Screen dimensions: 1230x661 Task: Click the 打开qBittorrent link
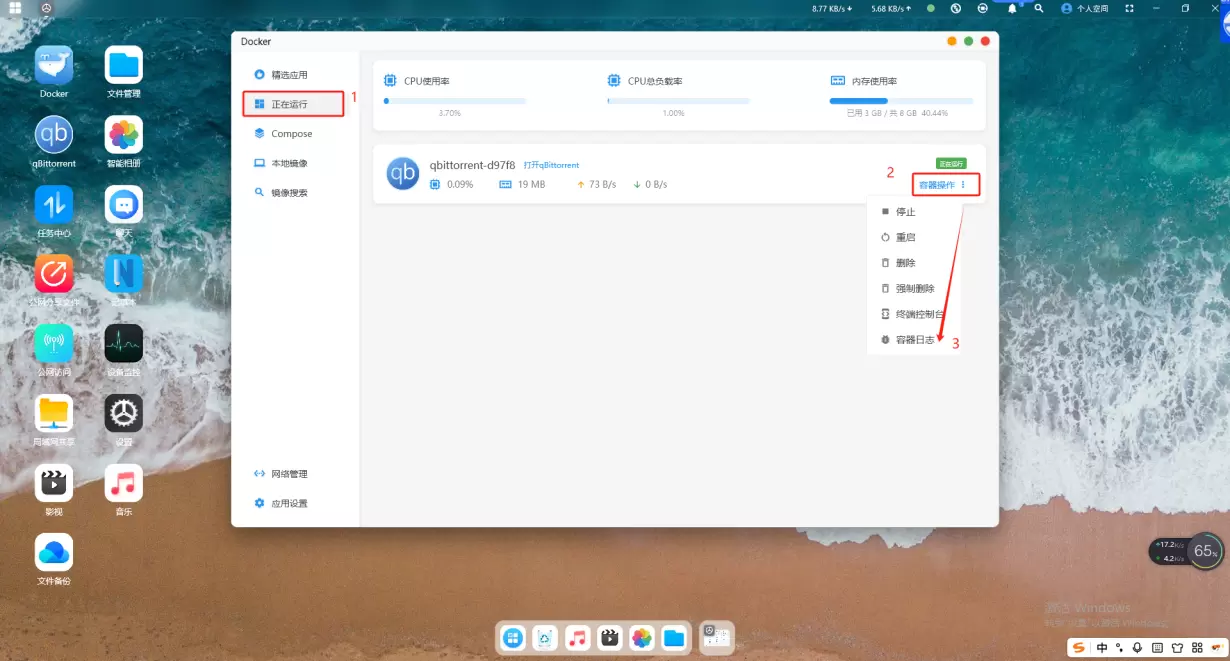click(x=551, y=165)
